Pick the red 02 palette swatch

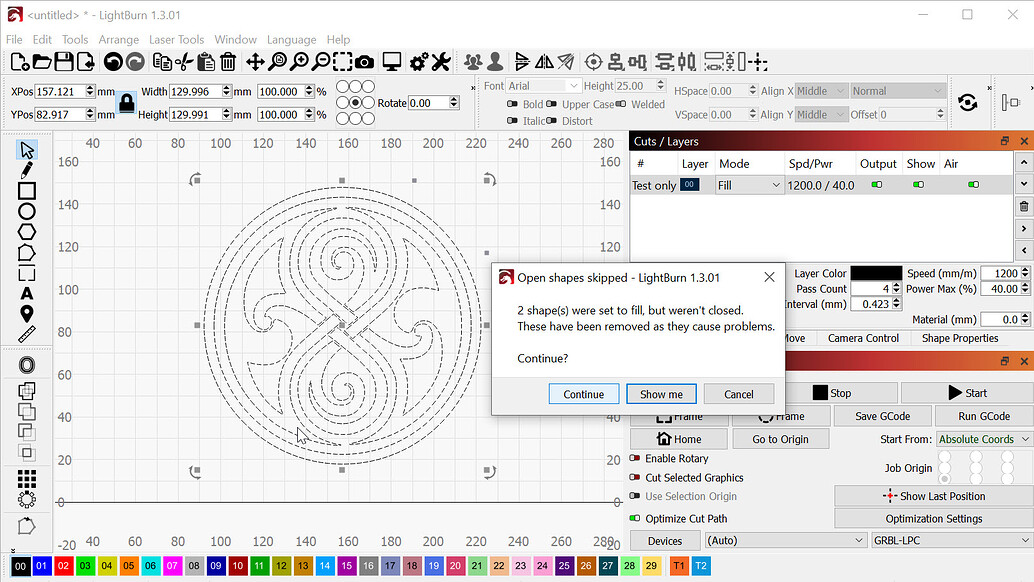click(x=63, y=566)
